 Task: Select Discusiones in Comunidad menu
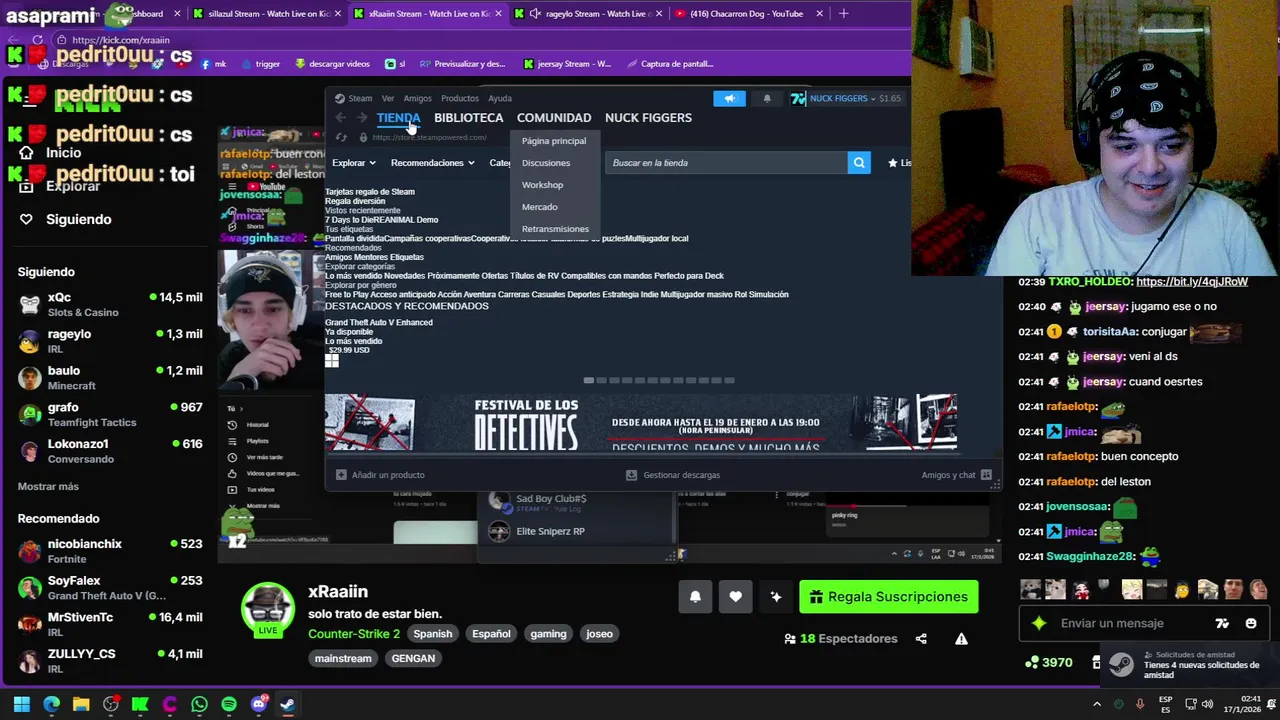coord(546,163)
